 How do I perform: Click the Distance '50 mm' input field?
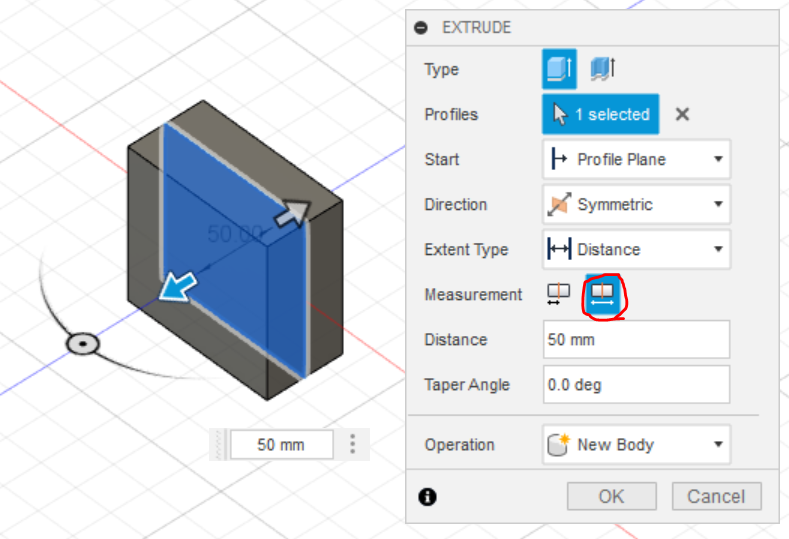pos(637,339)
